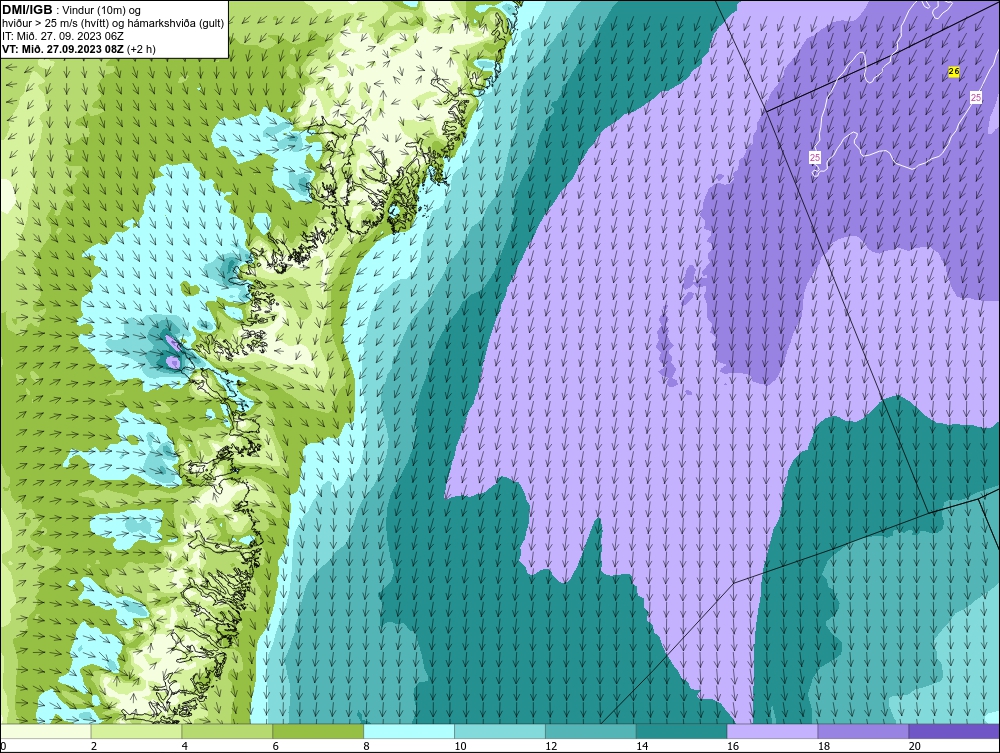Click the legend scale value 0
This screenshot has height=753, width=1000.
(3, 746)
